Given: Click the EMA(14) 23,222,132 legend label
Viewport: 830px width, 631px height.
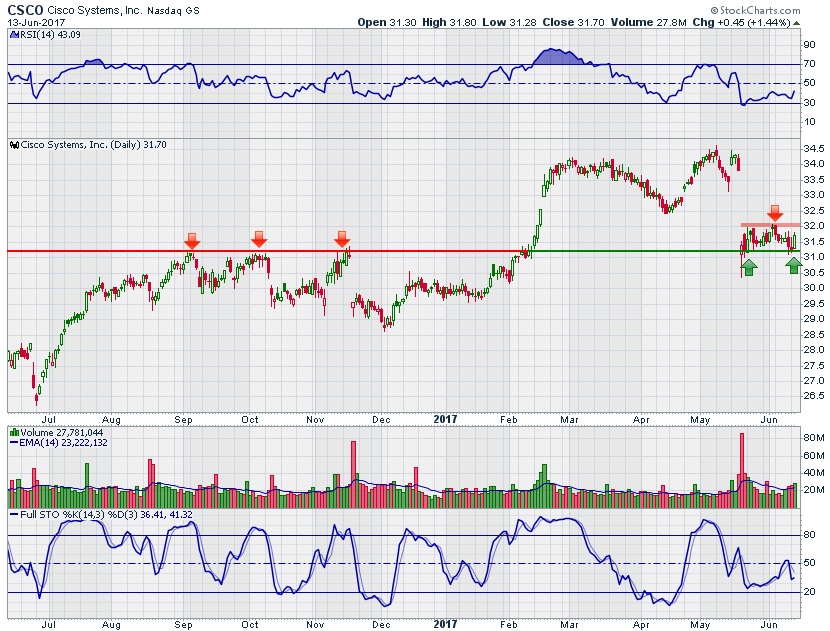Looking at the screenshot, I should click(63, 443).
